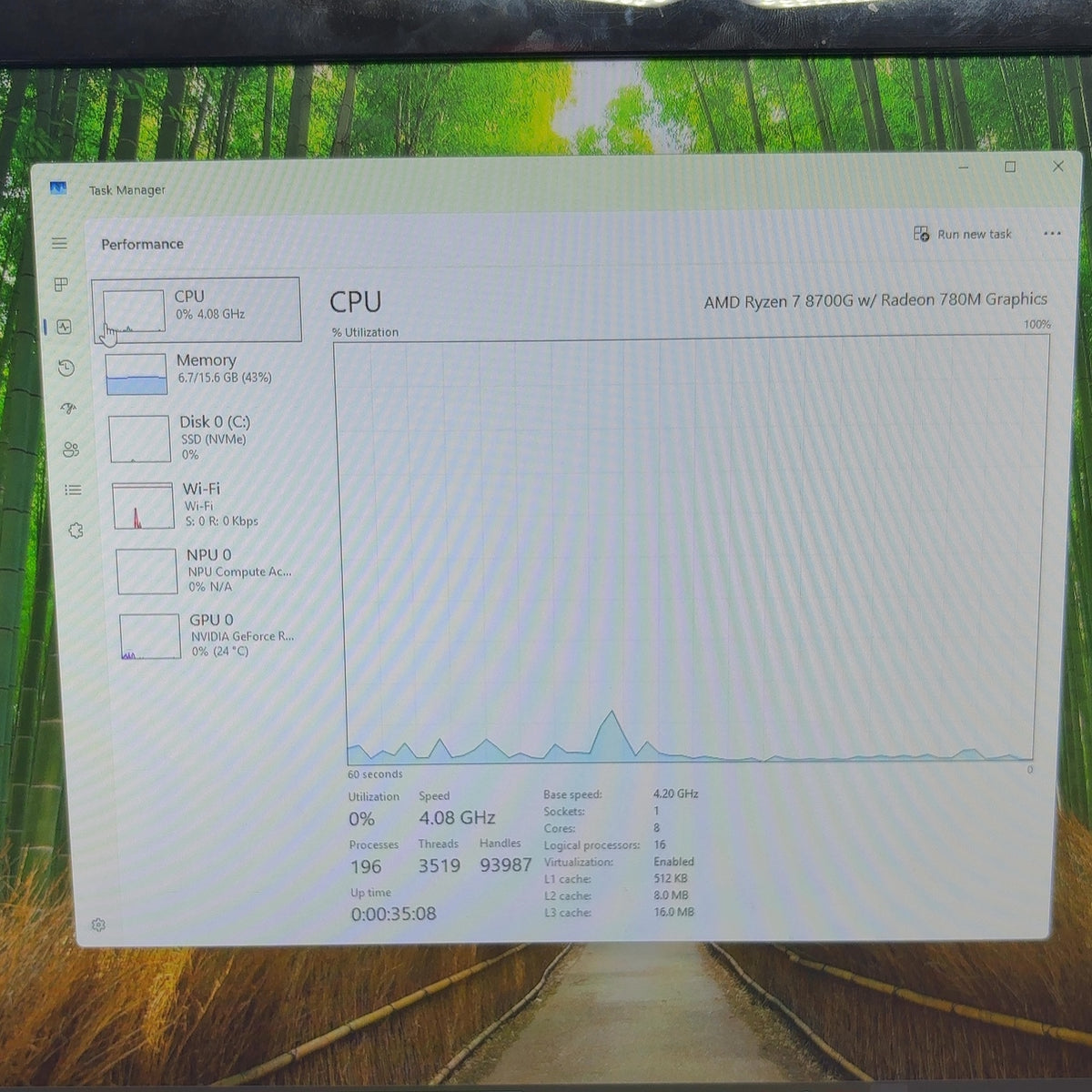The height and width of the screenshot is (1092, 1092).
Task: Click Run new task button
Action: point(963,234)
